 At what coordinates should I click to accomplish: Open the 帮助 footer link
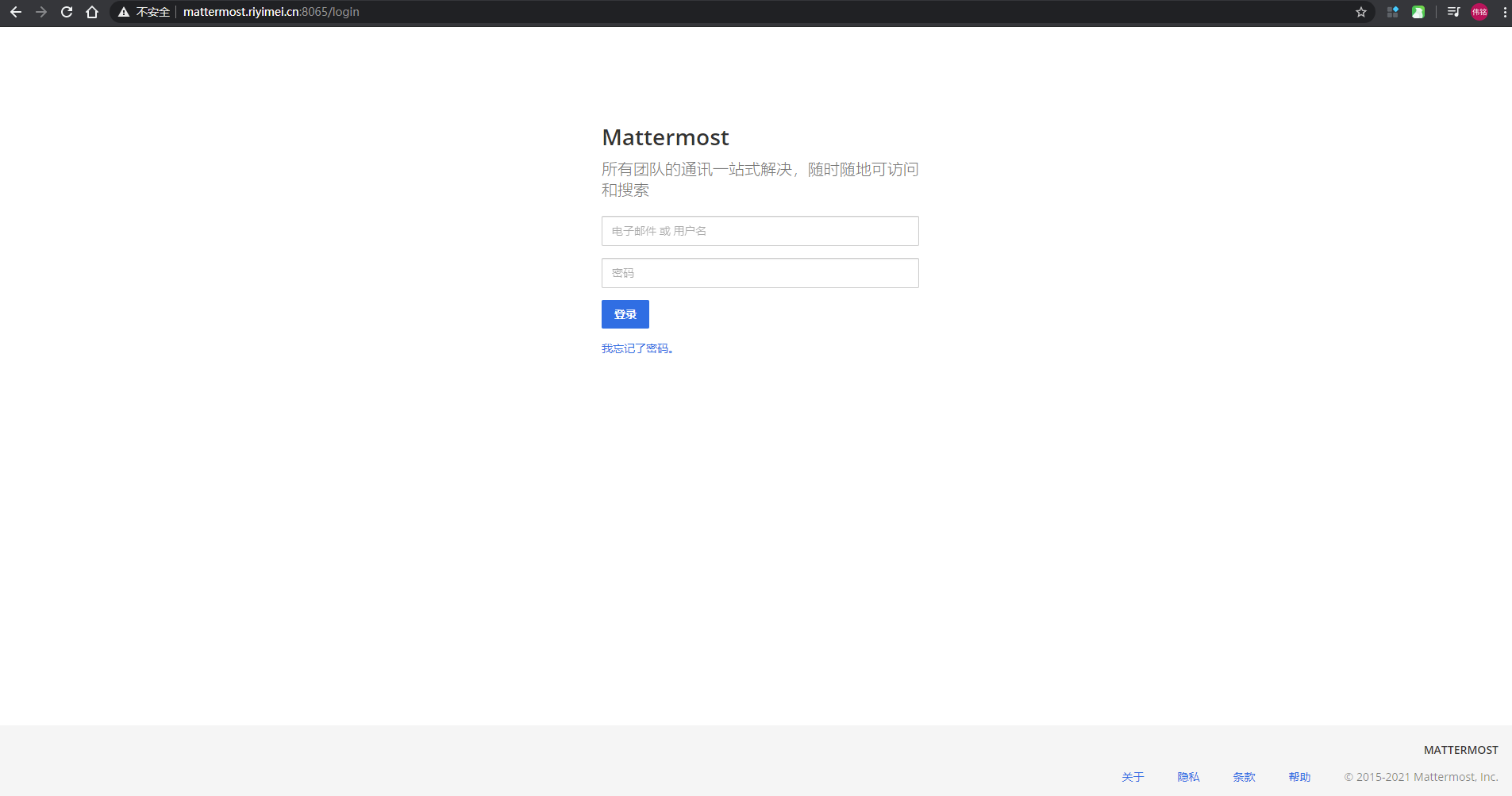[1299, 777]
